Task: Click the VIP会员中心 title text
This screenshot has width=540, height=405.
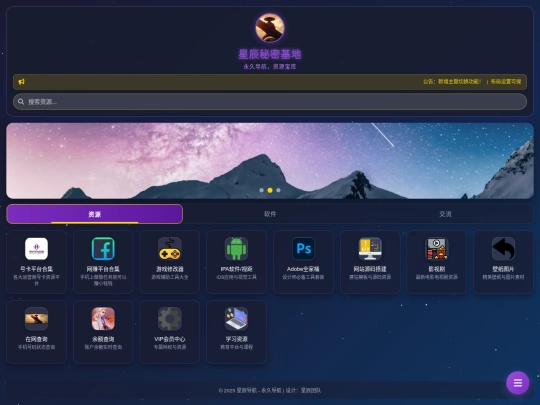Action: [x=170, y=339]
